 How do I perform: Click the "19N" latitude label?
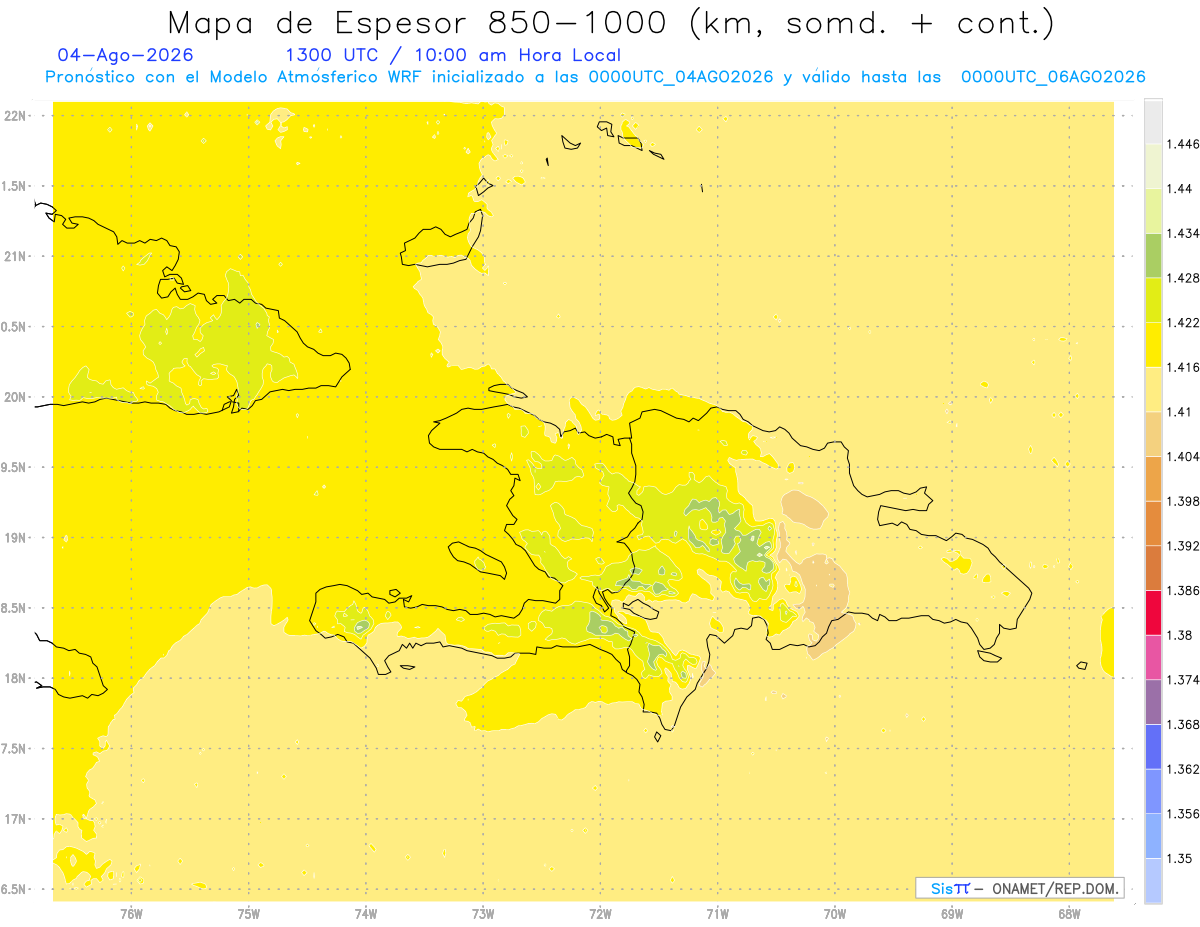(x=17, y=538)
